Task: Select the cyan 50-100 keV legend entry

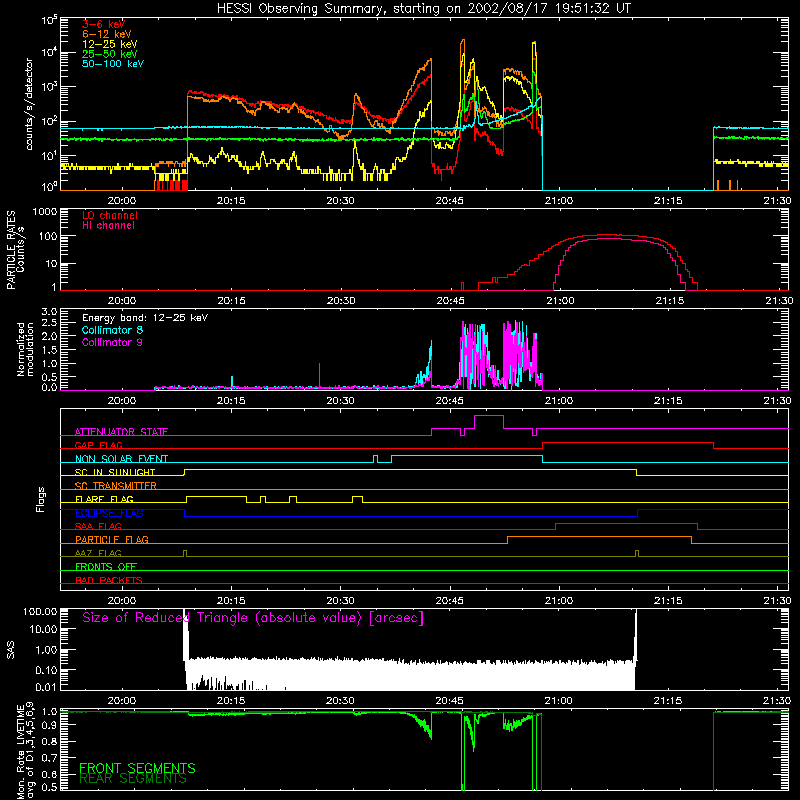Action: (x=113, y=64)
